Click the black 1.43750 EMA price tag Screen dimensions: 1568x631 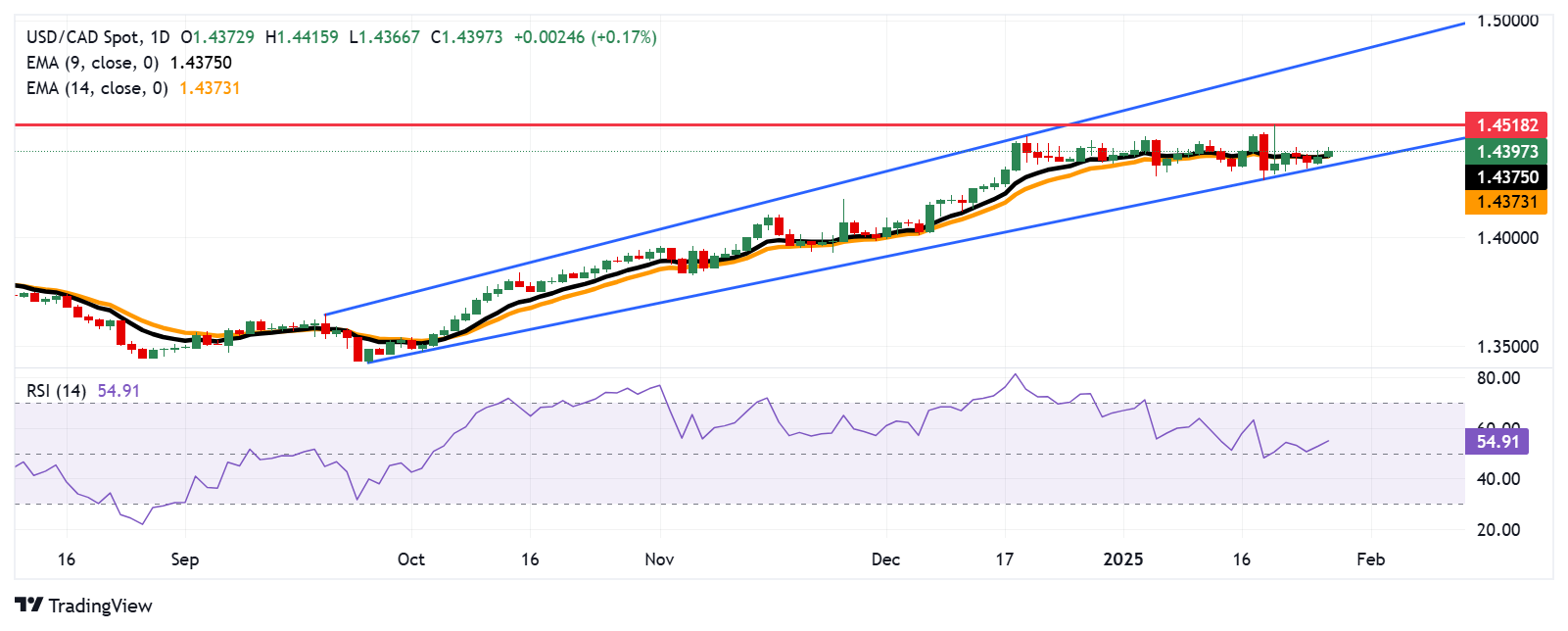coord(1507,176)
